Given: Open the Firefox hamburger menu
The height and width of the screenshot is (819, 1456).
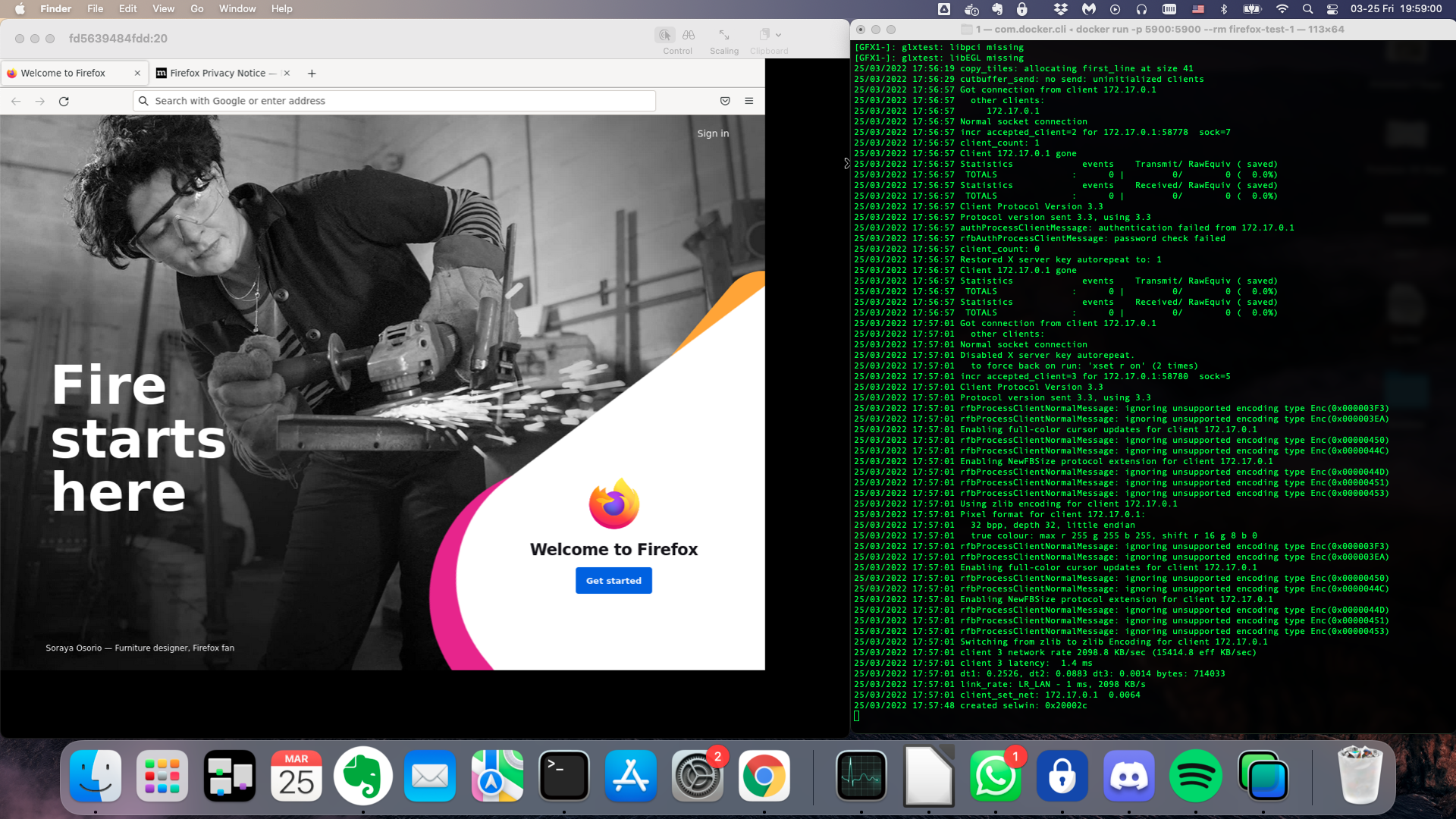Looking at the screenshot, I should click(749, 101).
